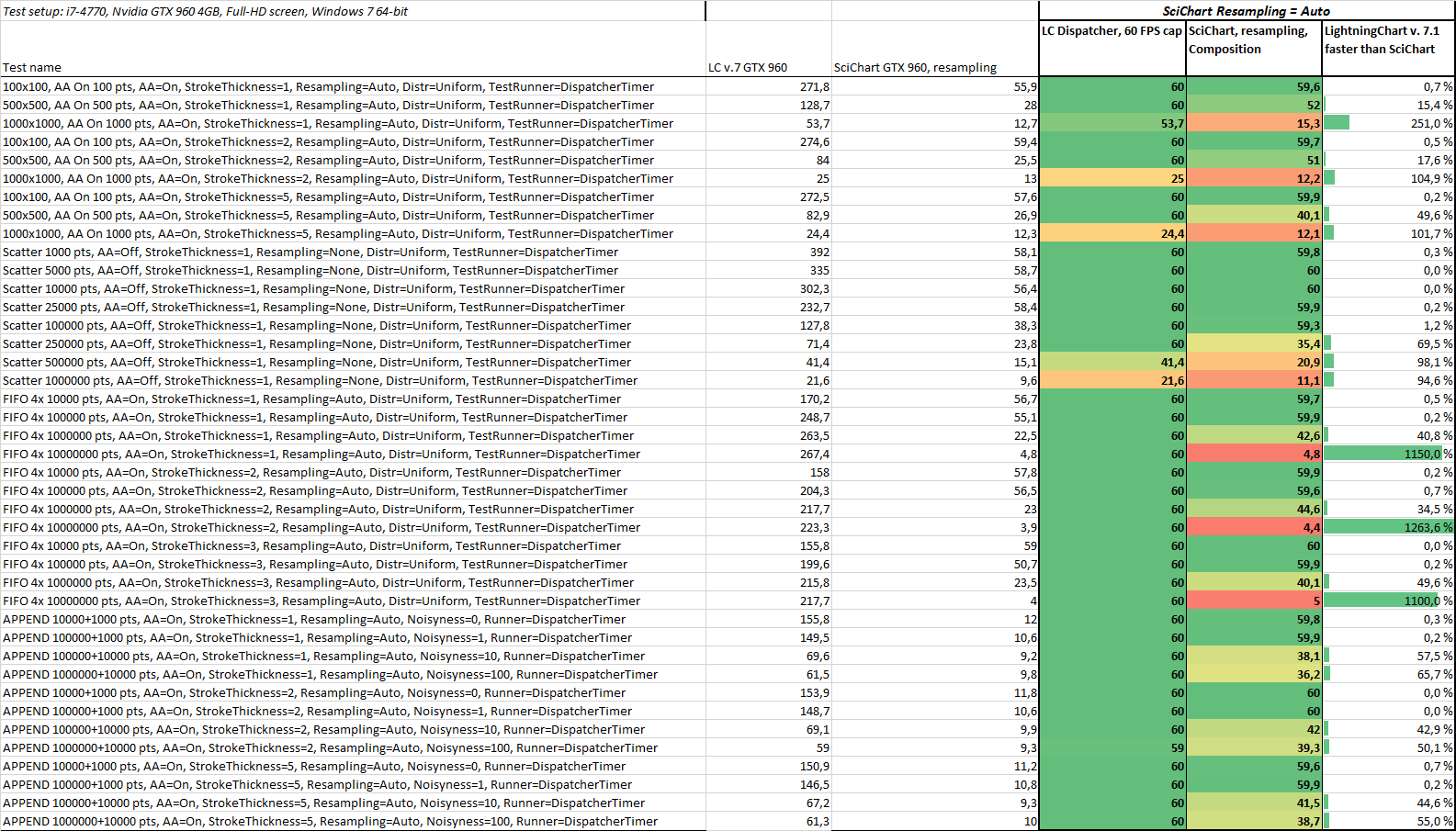Select the yellow cell showing 35,4

click(x=1254, y=343)
